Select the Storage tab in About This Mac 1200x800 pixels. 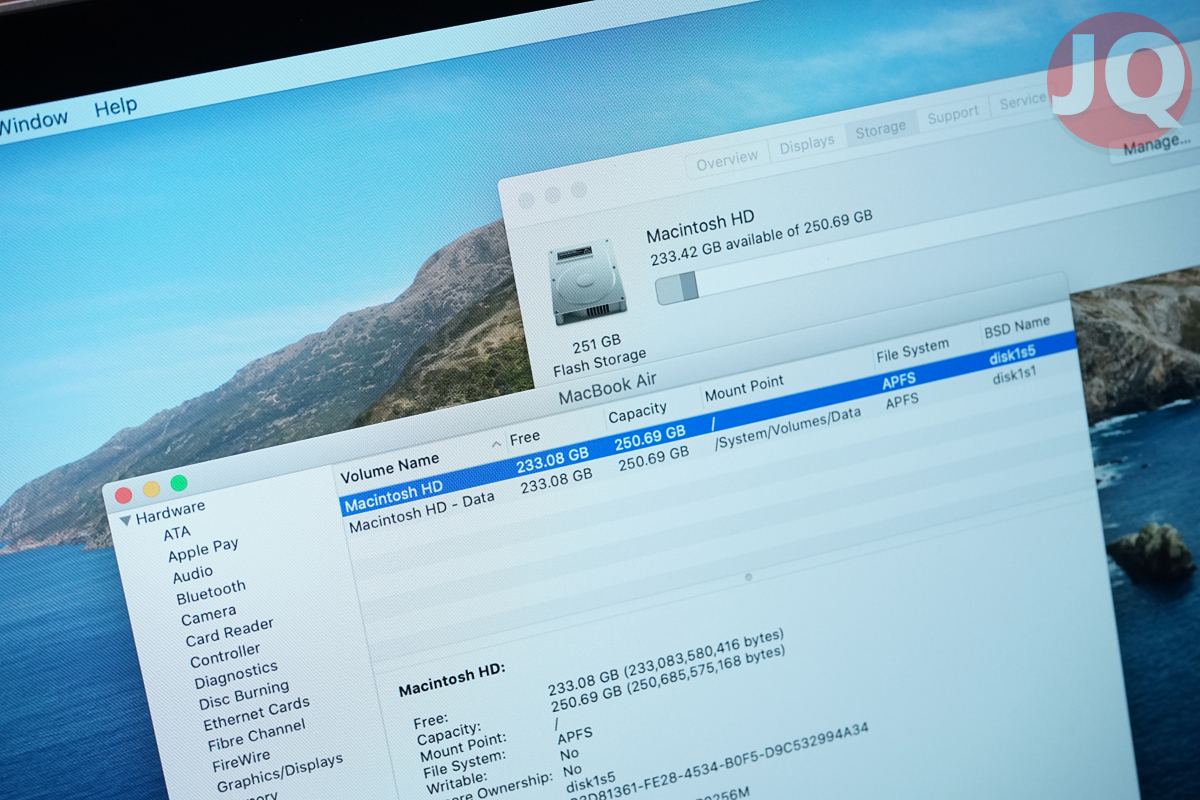pos(881,129)
